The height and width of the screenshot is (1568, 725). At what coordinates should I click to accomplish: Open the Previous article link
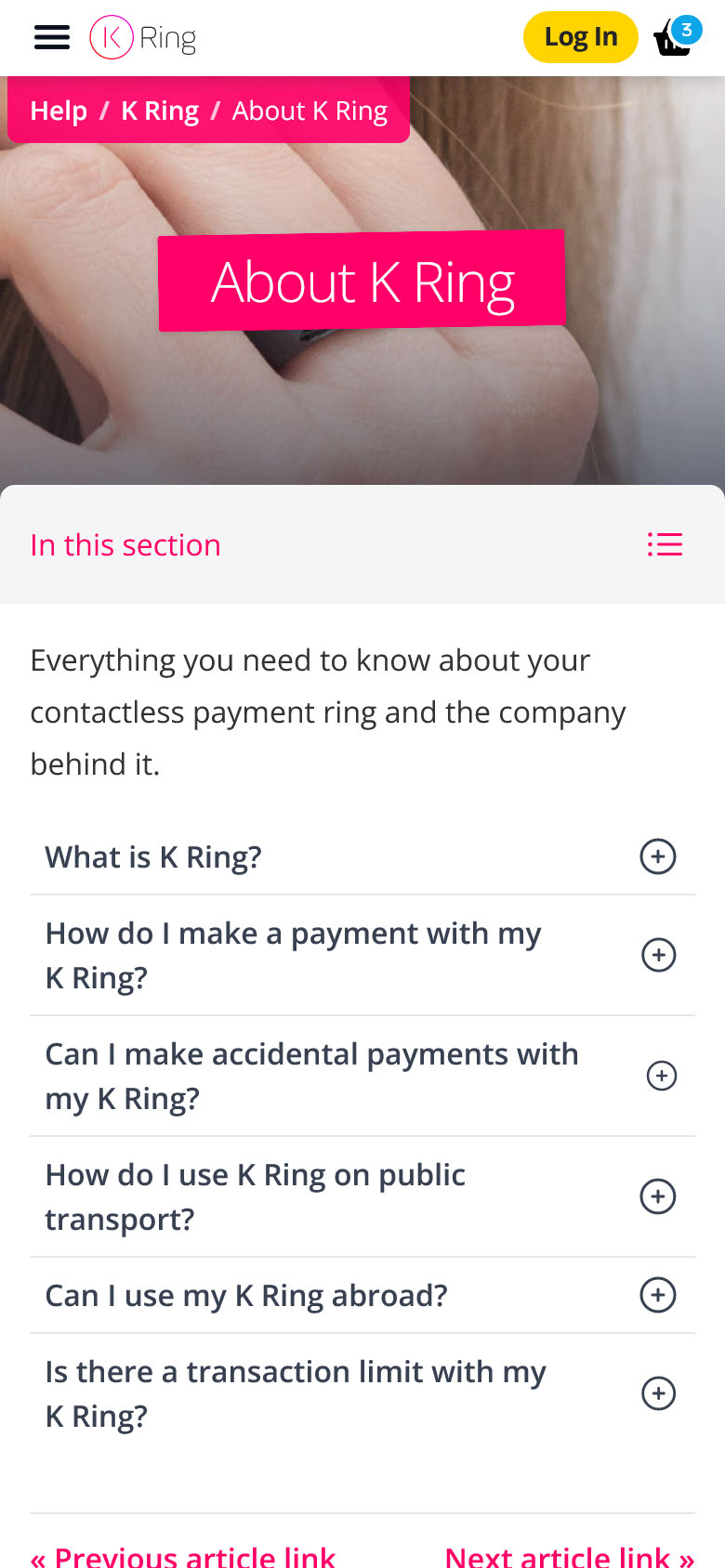(183, 1555)
